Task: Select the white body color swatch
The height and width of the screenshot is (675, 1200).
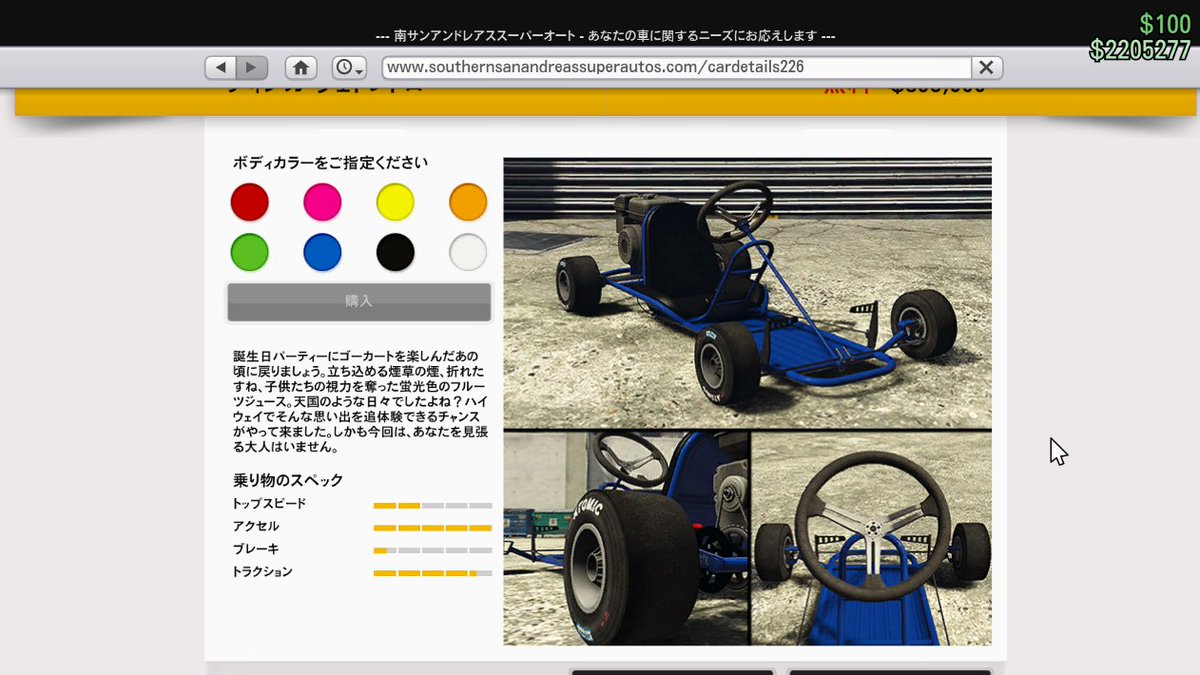Action: point(468,252)
